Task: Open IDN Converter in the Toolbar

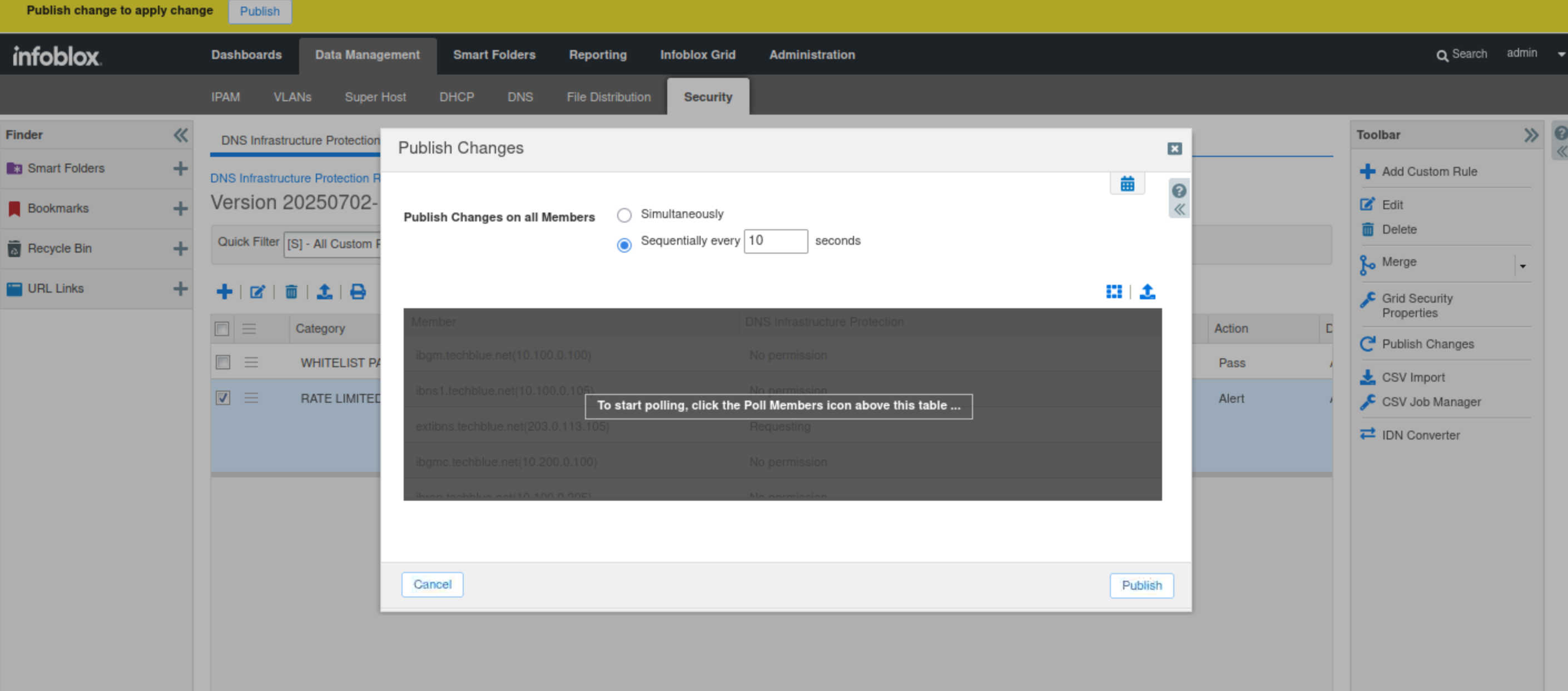Action: click(1420, 435)
